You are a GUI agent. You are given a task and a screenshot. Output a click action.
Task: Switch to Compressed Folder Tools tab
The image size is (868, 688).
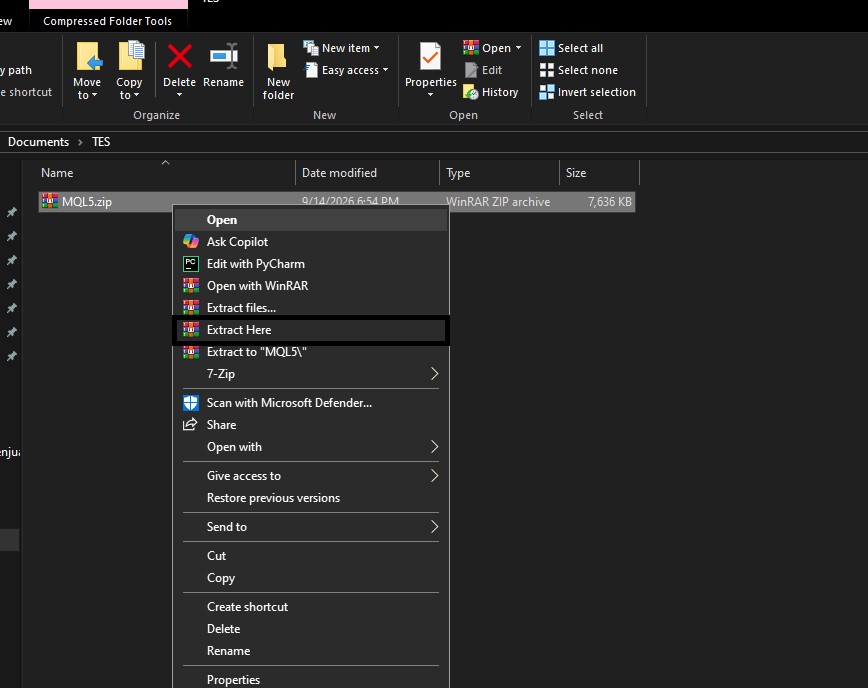108,21
